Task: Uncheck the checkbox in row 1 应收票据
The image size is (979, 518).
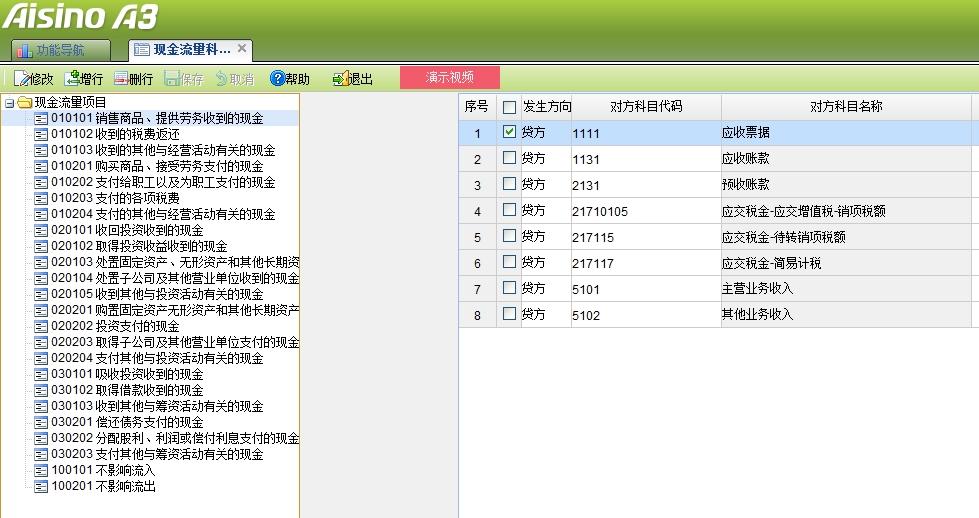Action: pos(510,132)
